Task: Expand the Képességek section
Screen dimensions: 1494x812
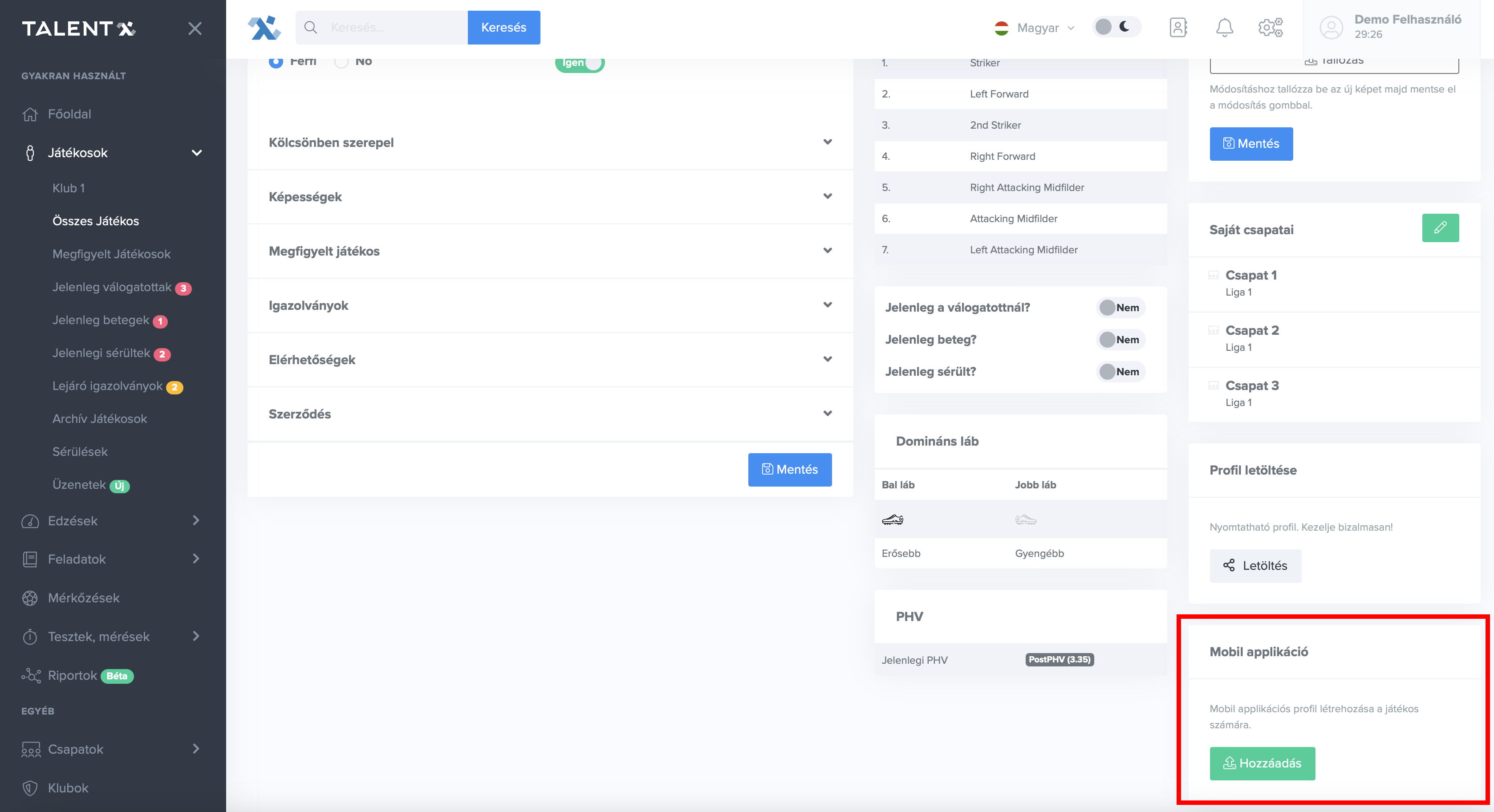Action: pos(550,197)
